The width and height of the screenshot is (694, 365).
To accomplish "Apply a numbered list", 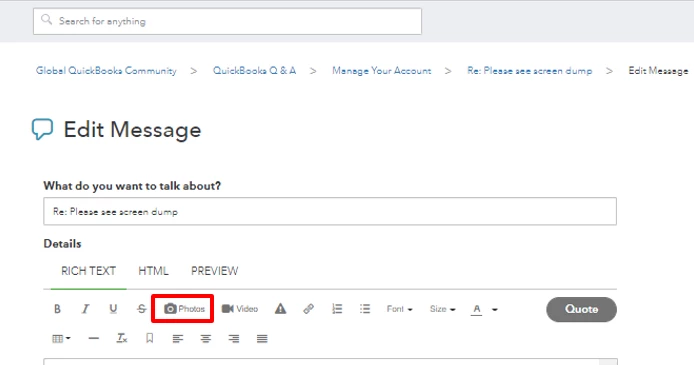I will click(337, 309).
